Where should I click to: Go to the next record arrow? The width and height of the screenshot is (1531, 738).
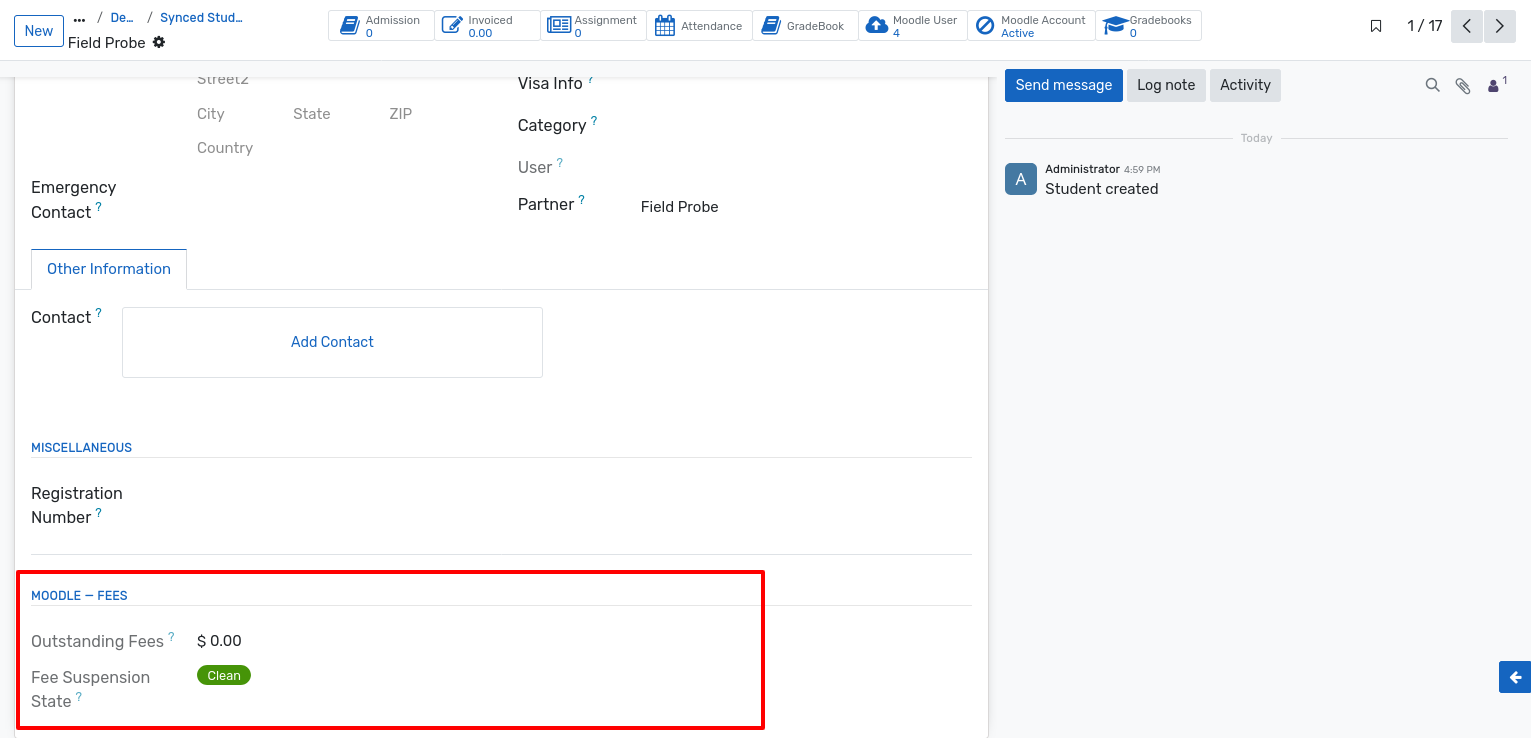pyautogui.click(x=1500, y=26)
